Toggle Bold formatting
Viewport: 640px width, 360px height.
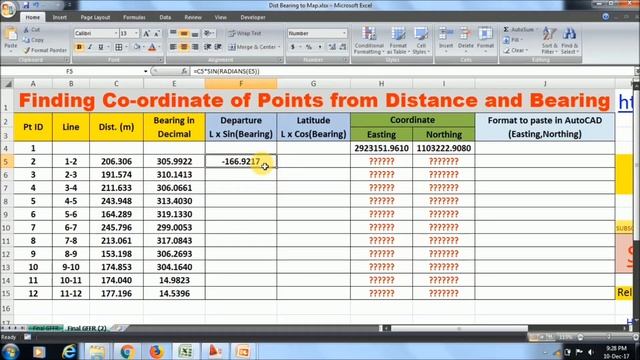(79, 47)
